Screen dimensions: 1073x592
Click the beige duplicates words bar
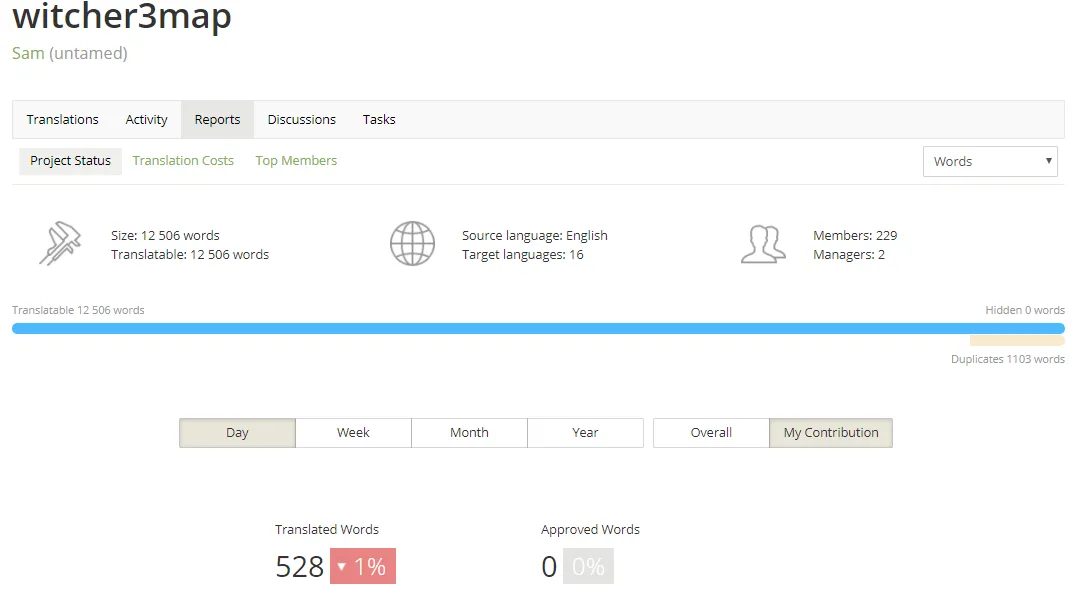(1017, 341)
